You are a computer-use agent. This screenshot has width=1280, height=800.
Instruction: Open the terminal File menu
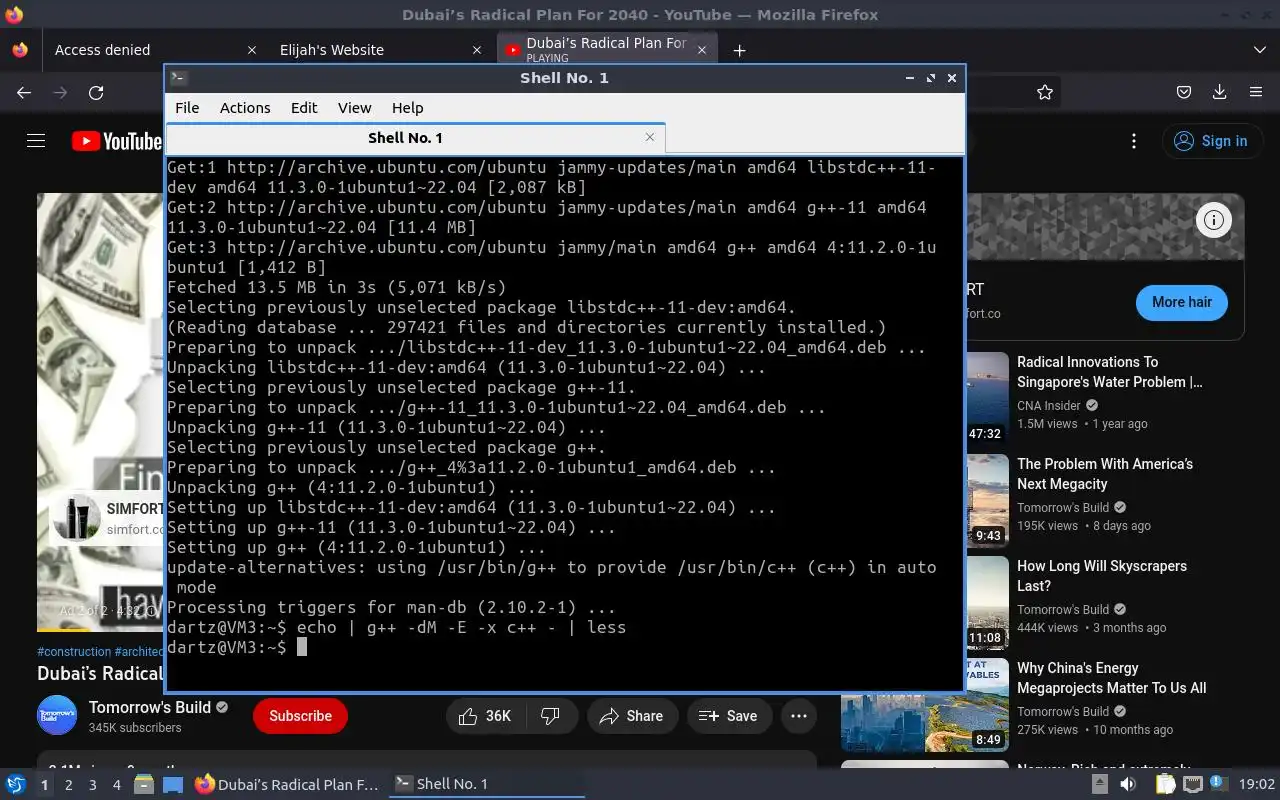(187, 108)
